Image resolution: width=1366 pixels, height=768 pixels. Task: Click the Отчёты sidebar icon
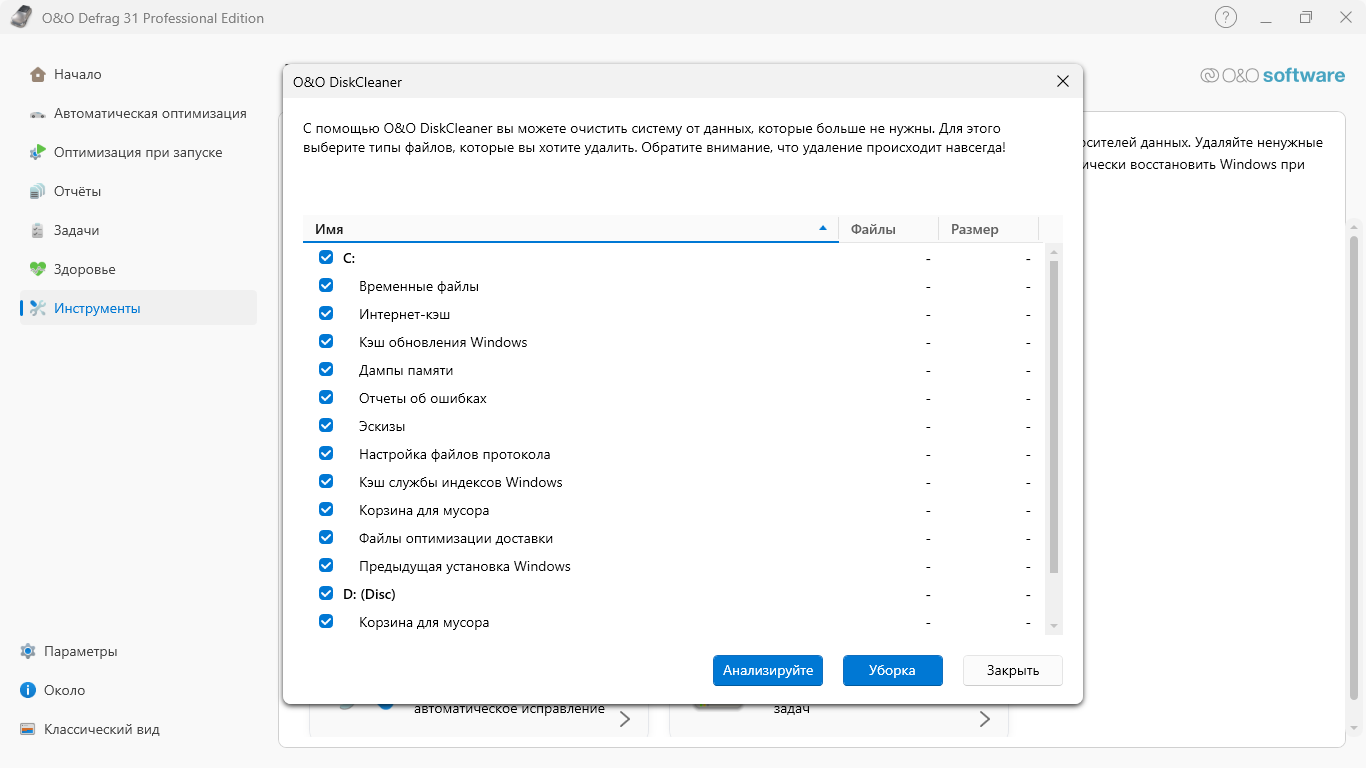38,191
